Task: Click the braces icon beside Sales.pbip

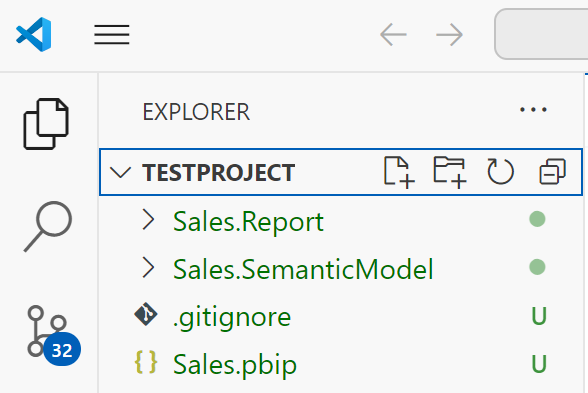Action: [x=146, y=362]
